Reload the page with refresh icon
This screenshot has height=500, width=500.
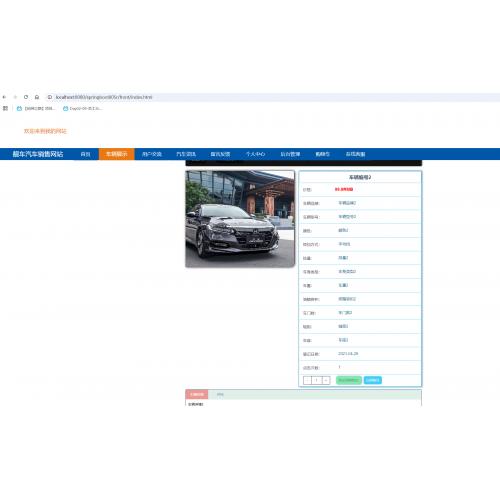[x=26, y=97]
